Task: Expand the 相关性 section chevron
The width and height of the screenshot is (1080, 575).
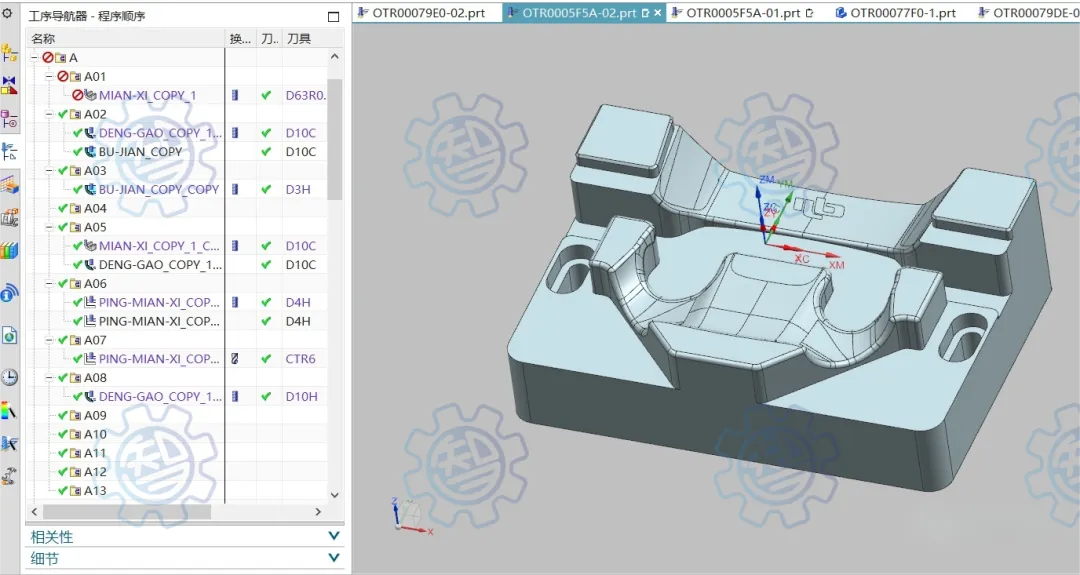Action: coord(334,536)
